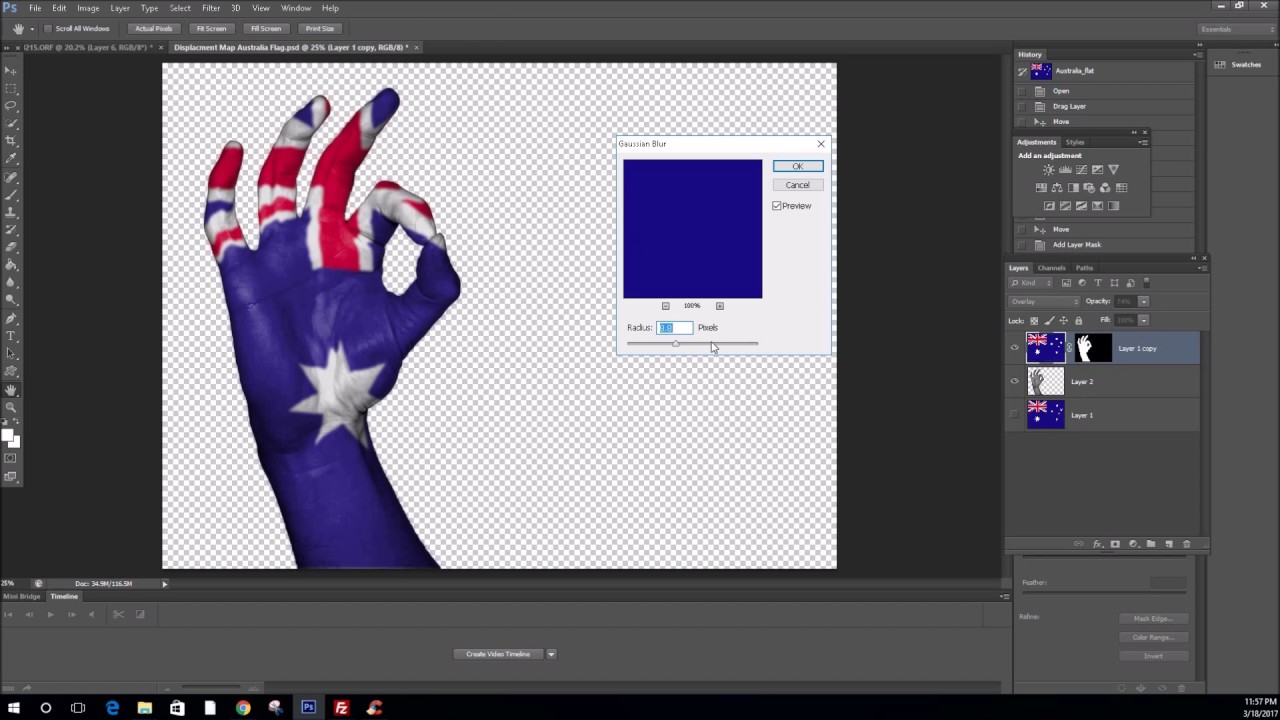This screenshot has height=720, width=1280.
Task: Toggle layer filtering switch in Layers panel
Action: [1146, 283]
